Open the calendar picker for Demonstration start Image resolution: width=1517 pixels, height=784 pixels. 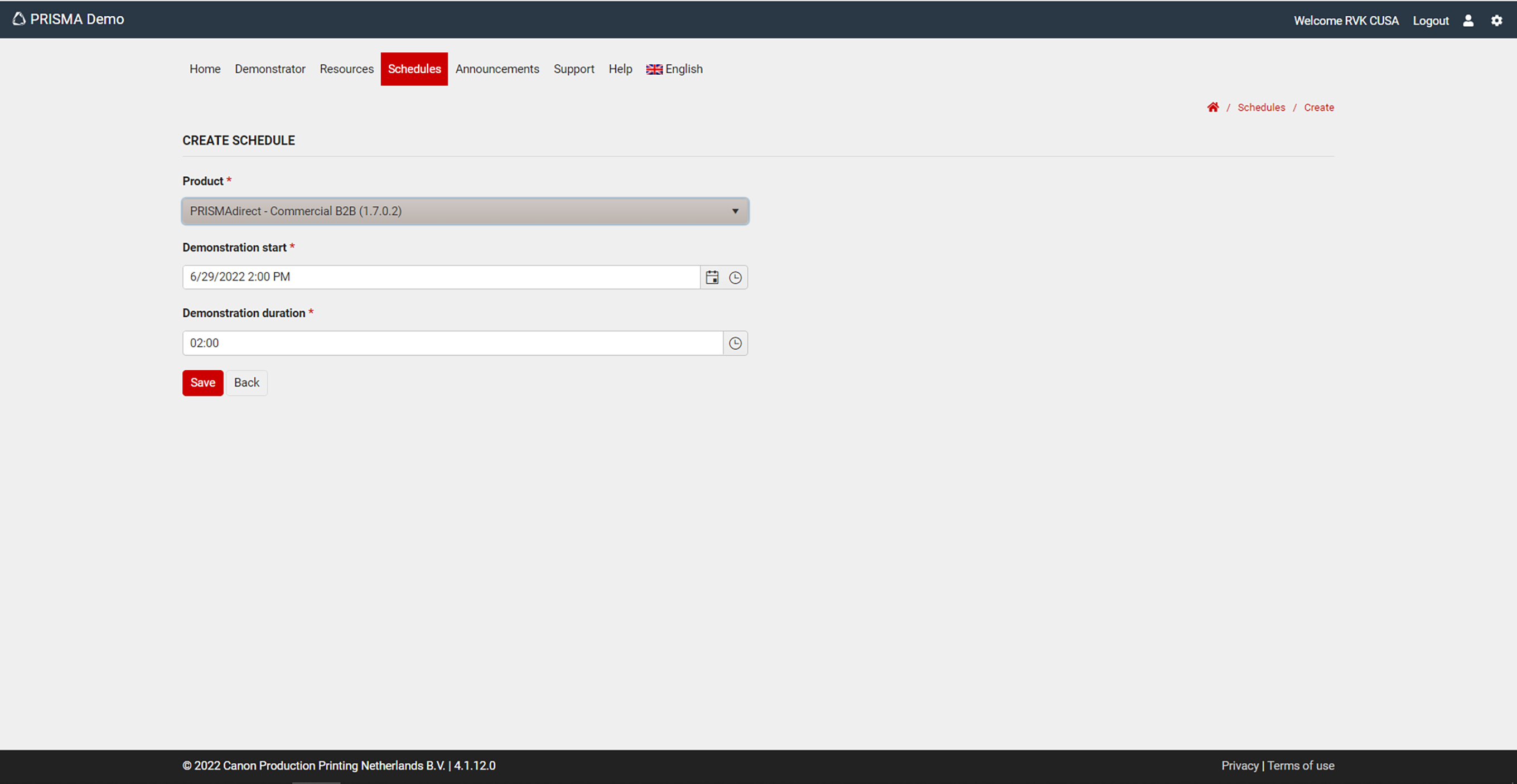click(712, 277)
